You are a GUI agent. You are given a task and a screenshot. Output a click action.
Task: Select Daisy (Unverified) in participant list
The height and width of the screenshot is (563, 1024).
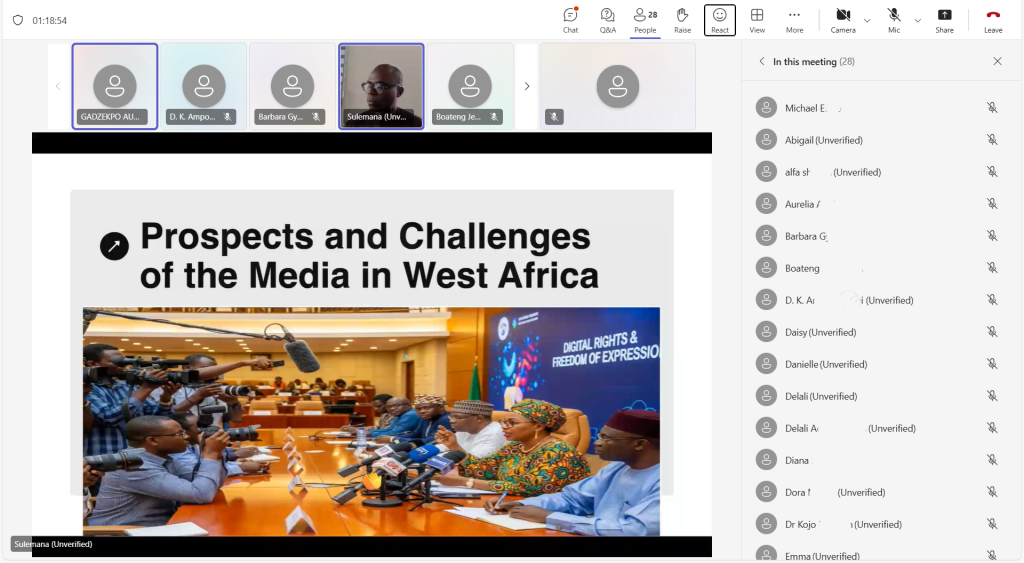(x=820, y=332)
